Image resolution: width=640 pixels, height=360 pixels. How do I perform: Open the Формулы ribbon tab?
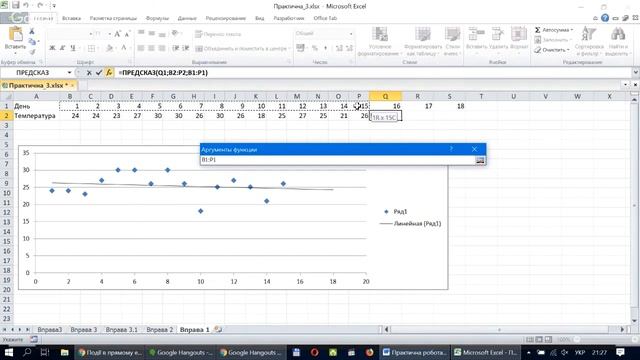tap(157, 18)
